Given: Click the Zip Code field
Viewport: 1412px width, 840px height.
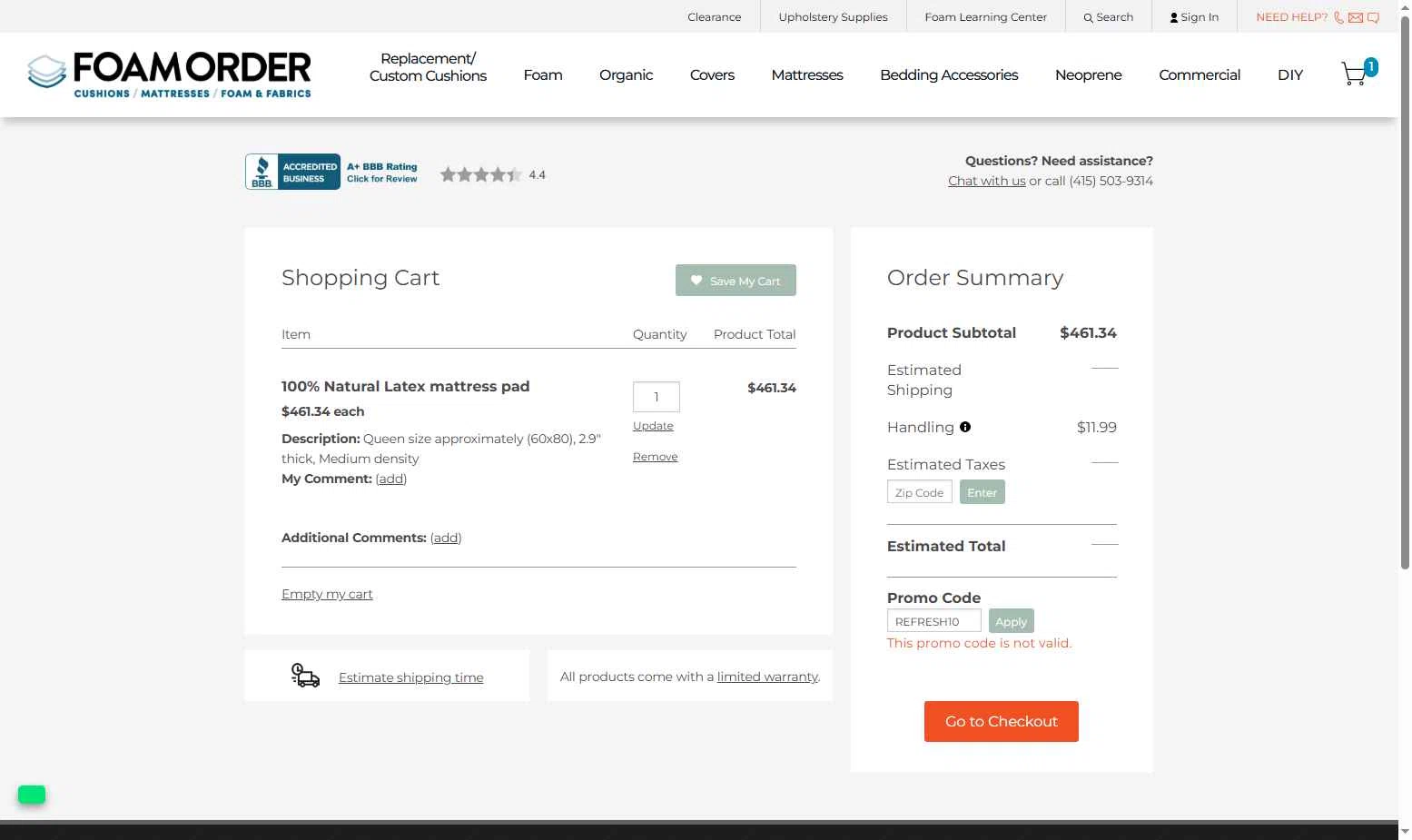Looking at the screenshot, I should click(x=919, y=492).
